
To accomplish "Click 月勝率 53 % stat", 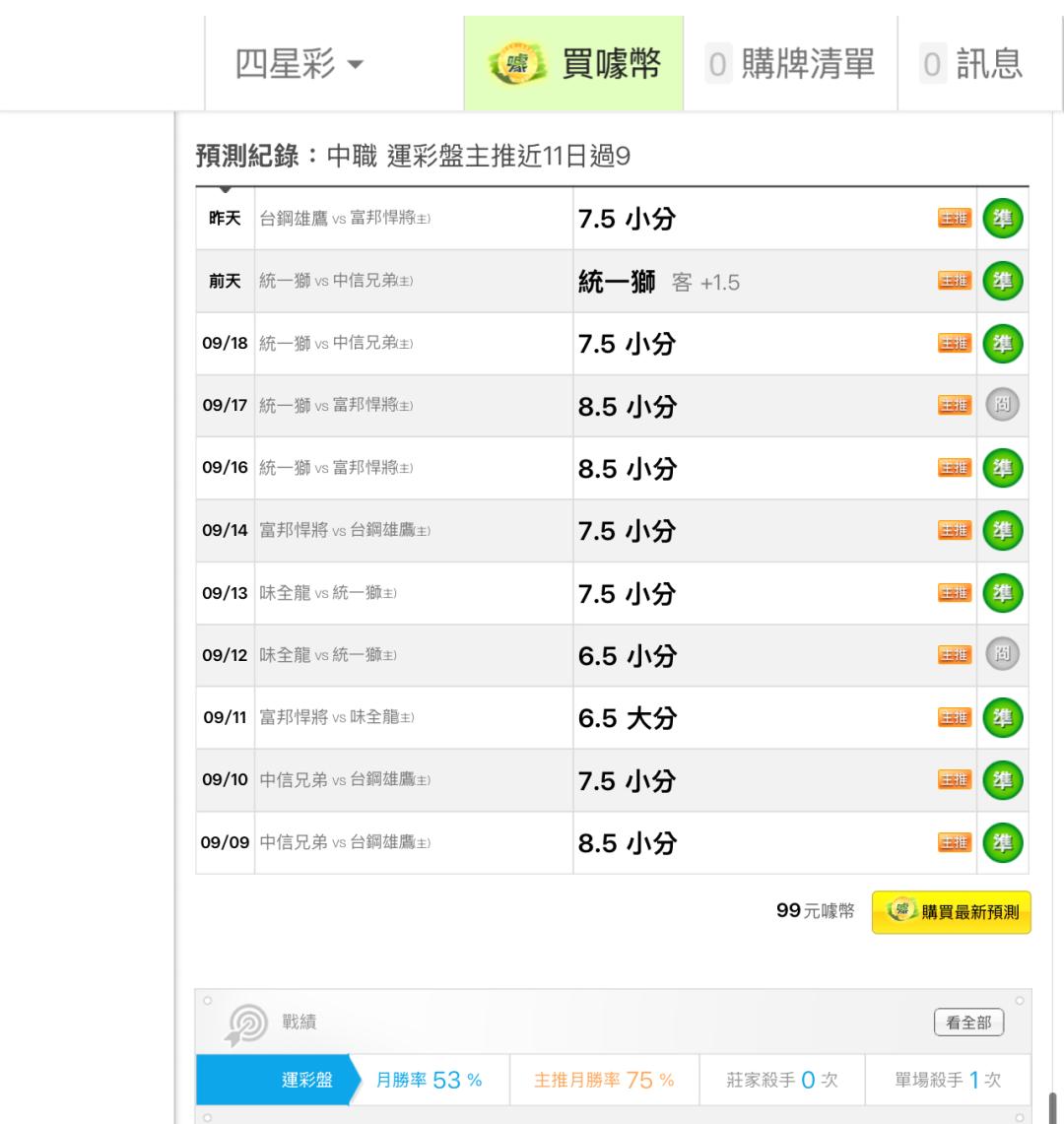I will (429, 1080).
